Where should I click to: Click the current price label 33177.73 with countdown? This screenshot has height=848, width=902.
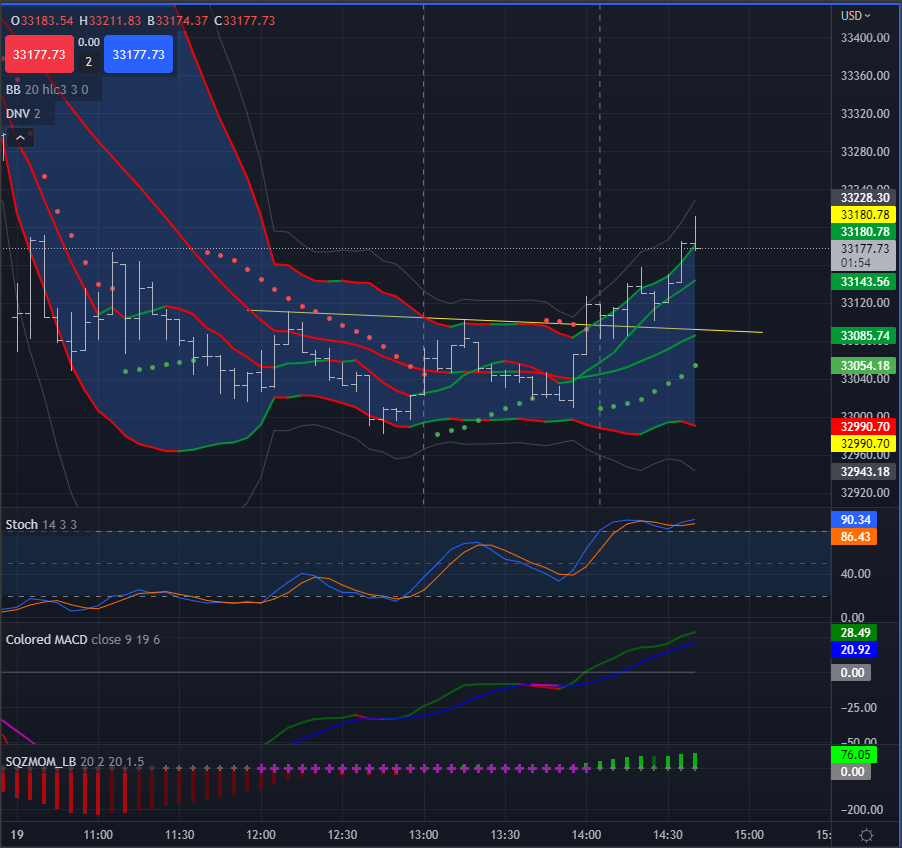tap(864, 255)
